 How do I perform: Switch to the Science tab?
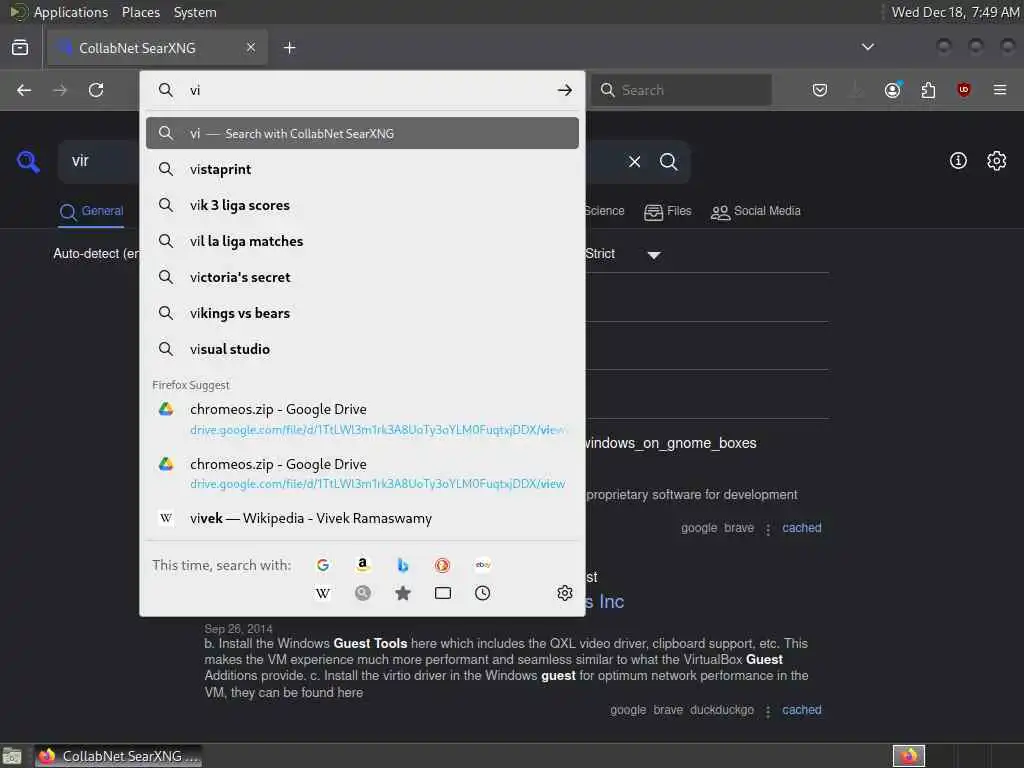(605, 211)
